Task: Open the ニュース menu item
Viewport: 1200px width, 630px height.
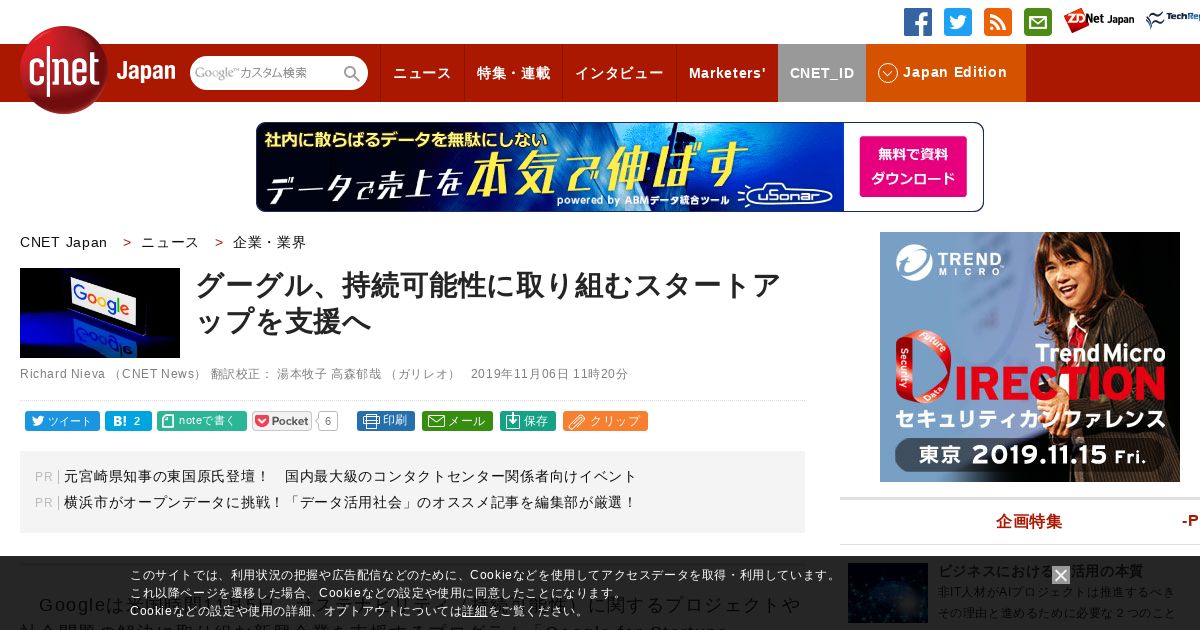Action: pyautogui.click(x=422, y=73)
